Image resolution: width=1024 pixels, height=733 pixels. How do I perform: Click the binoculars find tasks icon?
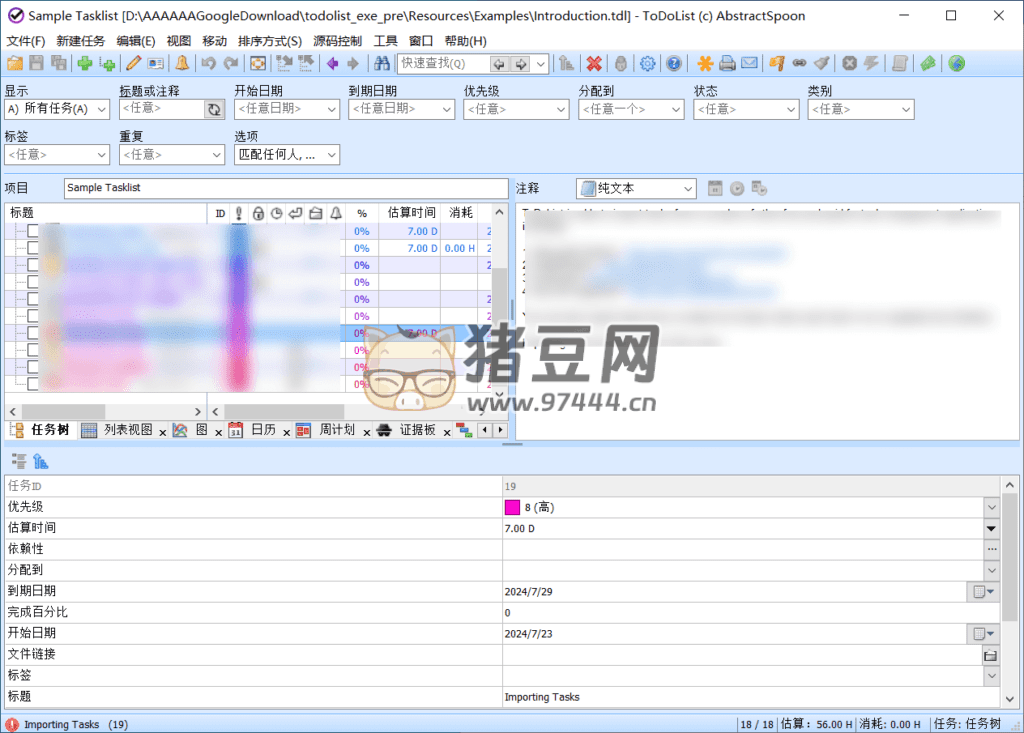(x=381, y=63)
